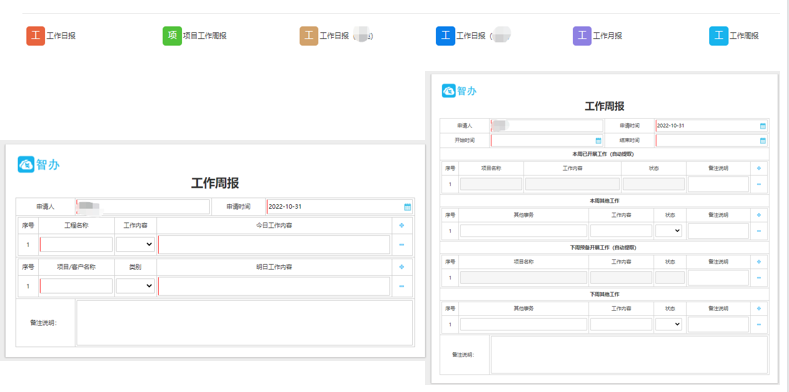789x392 pixels.
Task: Click 其他事务 input under 本周其他工作
Action: point(523,231)
